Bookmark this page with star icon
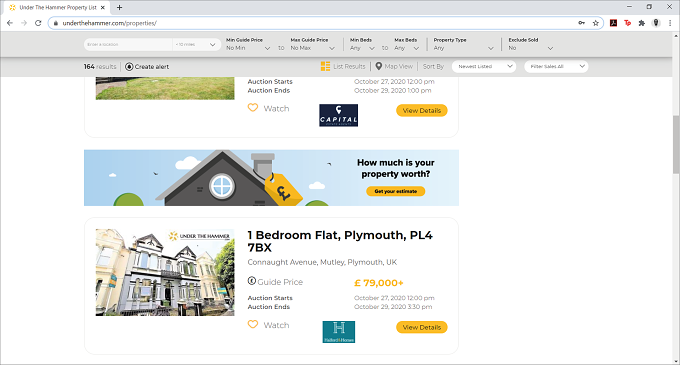Viewport: 680px width, 365px height. (595, 23)
